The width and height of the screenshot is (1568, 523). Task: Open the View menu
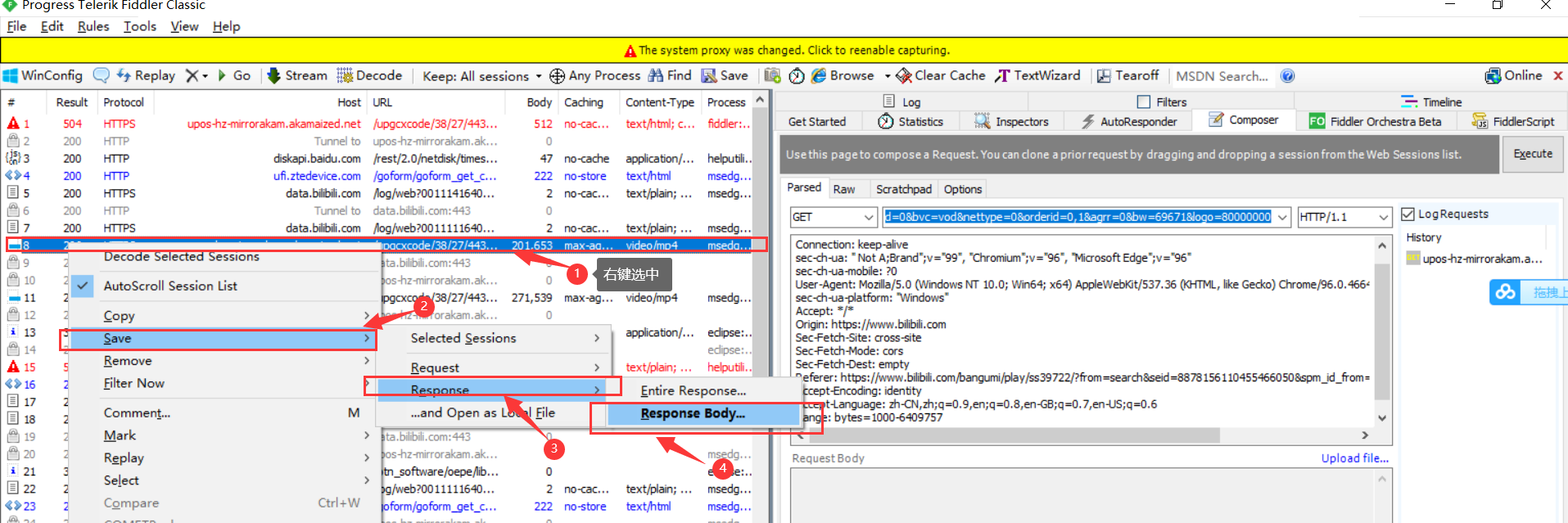184,26
